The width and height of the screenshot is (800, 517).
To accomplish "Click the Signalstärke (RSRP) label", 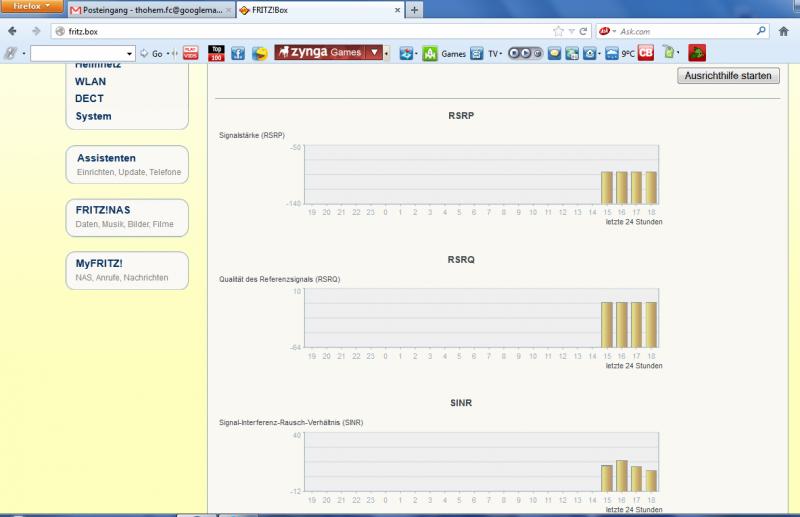I will 252,135.
